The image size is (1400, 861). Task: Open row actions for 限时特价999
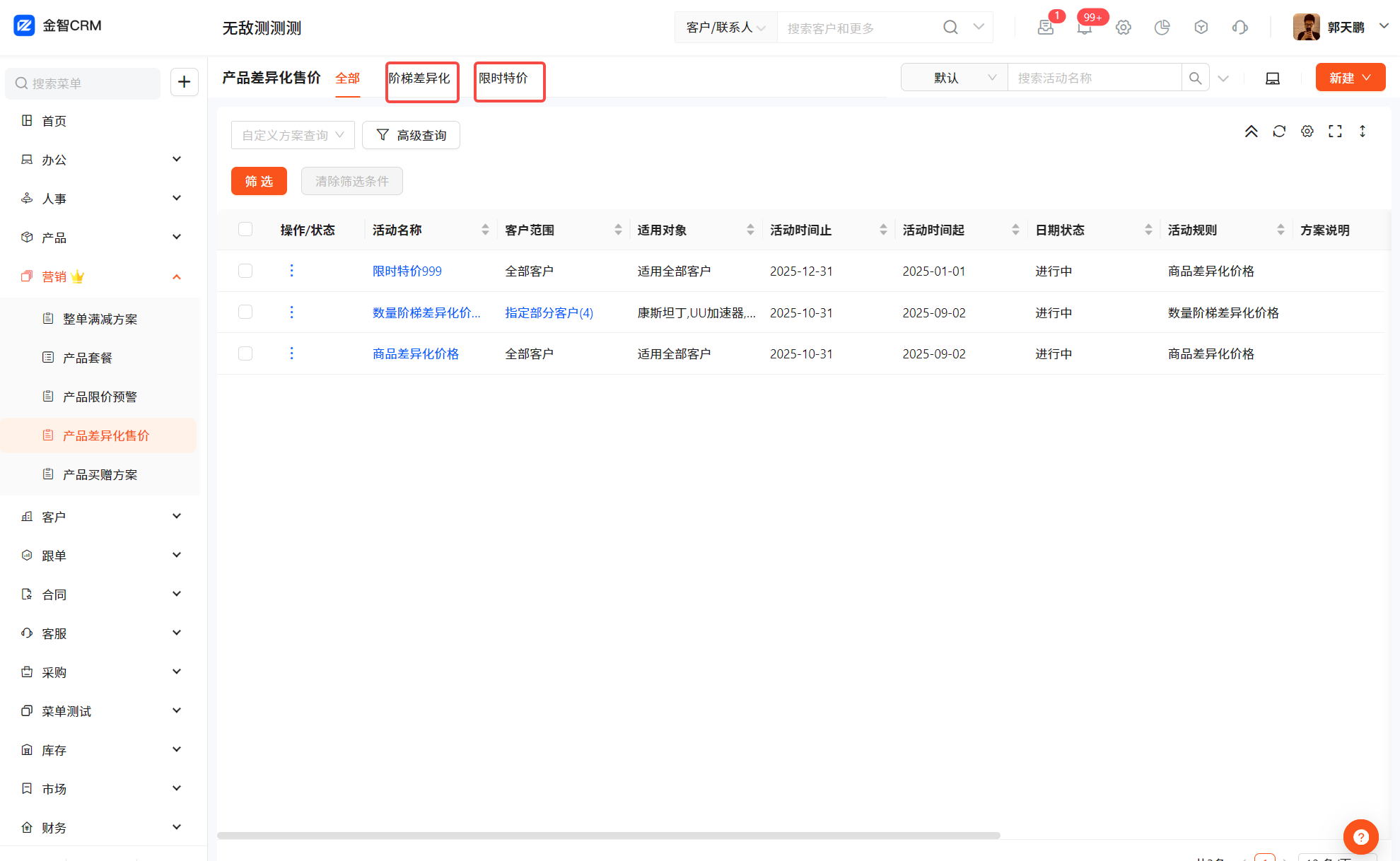291,271
